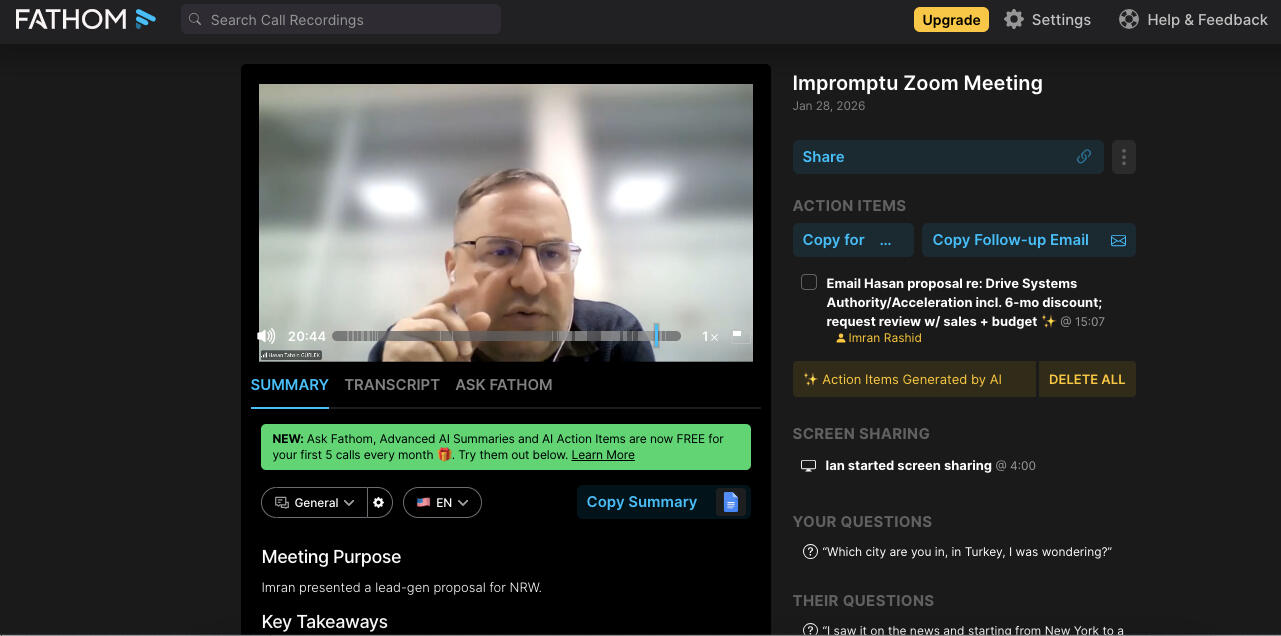The width and height of the screenshot is (1281, 636).
Task: Open the Help & Feedback lifebuoy icon
Action: click(1129, 19)
